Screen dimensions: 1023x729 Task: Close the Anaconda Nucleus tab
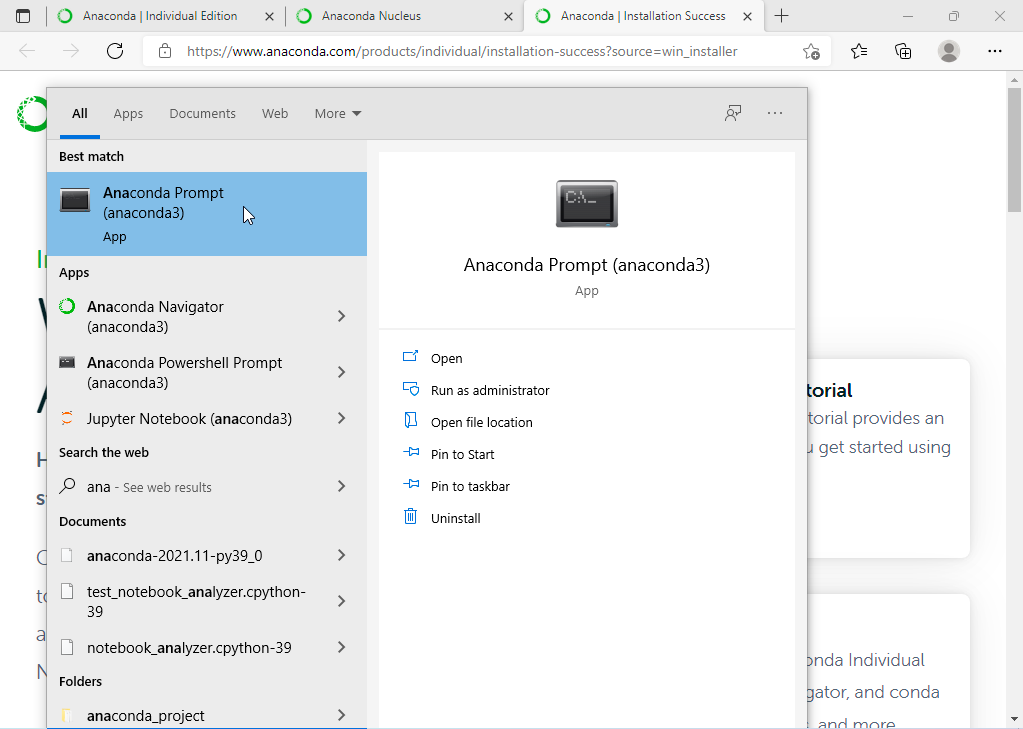(508, 17)
